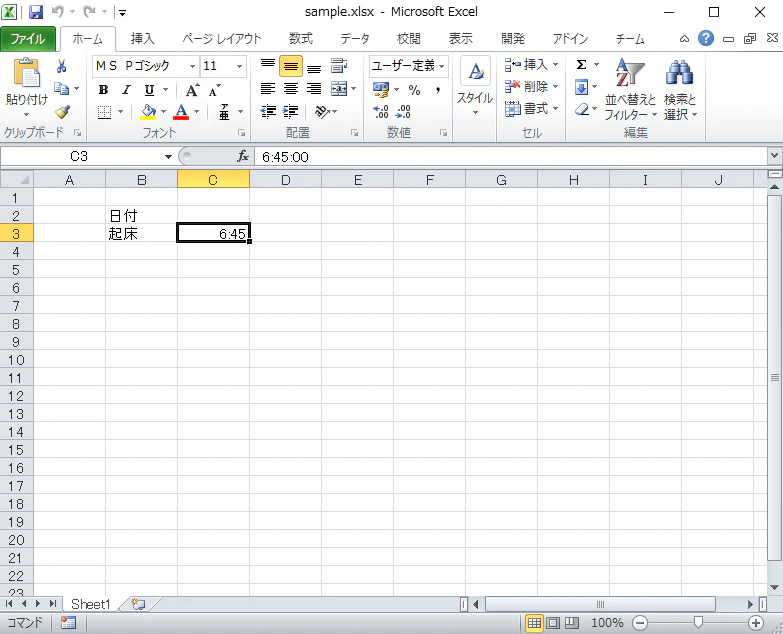Switch to the ページ レイアウト tab
Viewport: 783px width, 634px height.
tap(222, 38)
